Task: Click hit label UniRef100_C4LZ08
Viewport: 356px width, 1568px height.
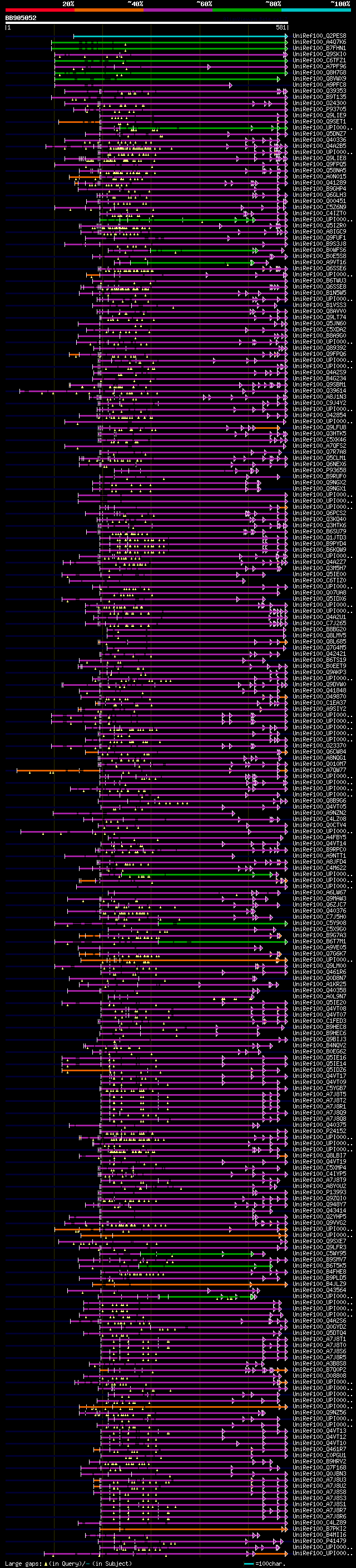Action: click(x=319, y=819)
